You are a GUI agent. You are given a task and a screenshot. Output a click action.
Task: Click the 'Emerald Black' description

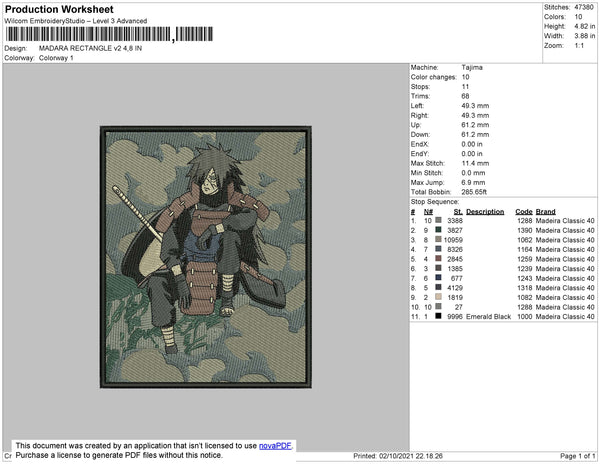tap(488, 317)
